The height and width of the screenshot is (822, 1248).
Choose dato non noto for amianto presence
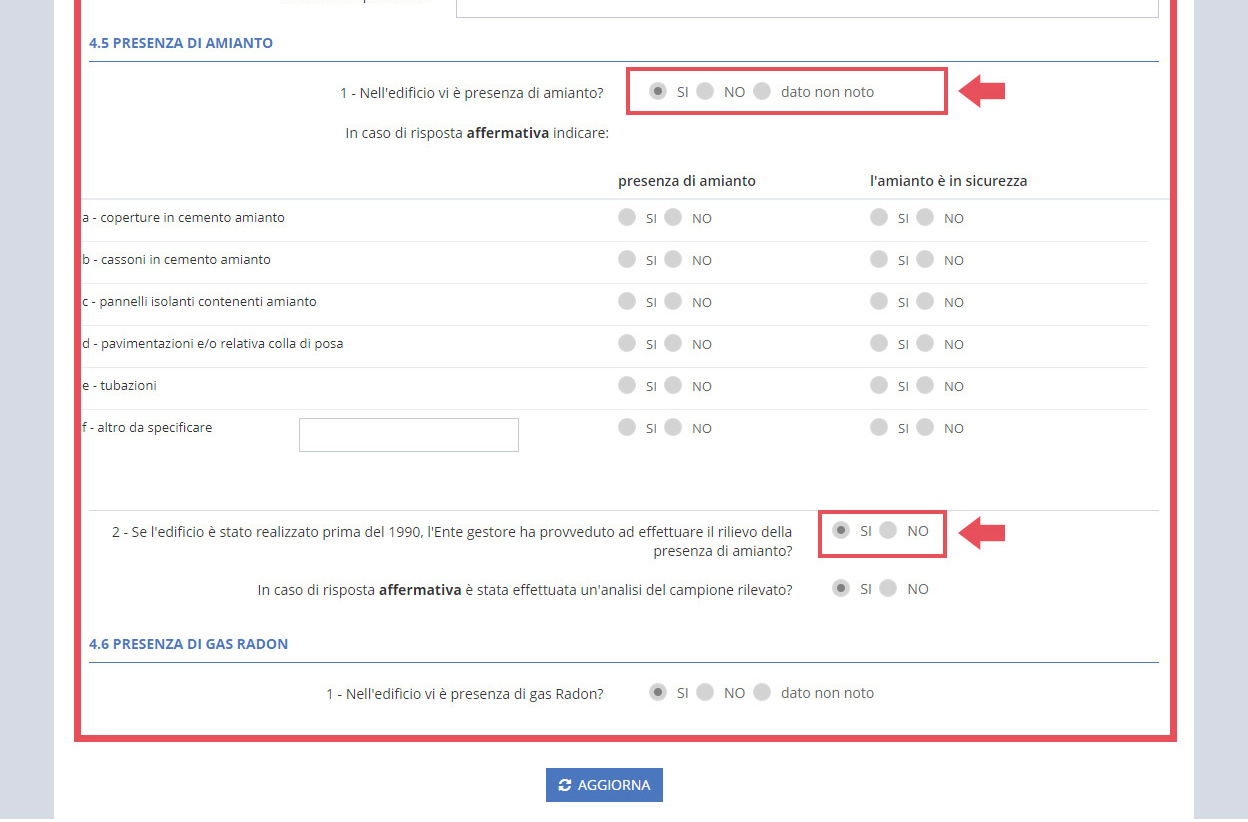click(763, 91)
